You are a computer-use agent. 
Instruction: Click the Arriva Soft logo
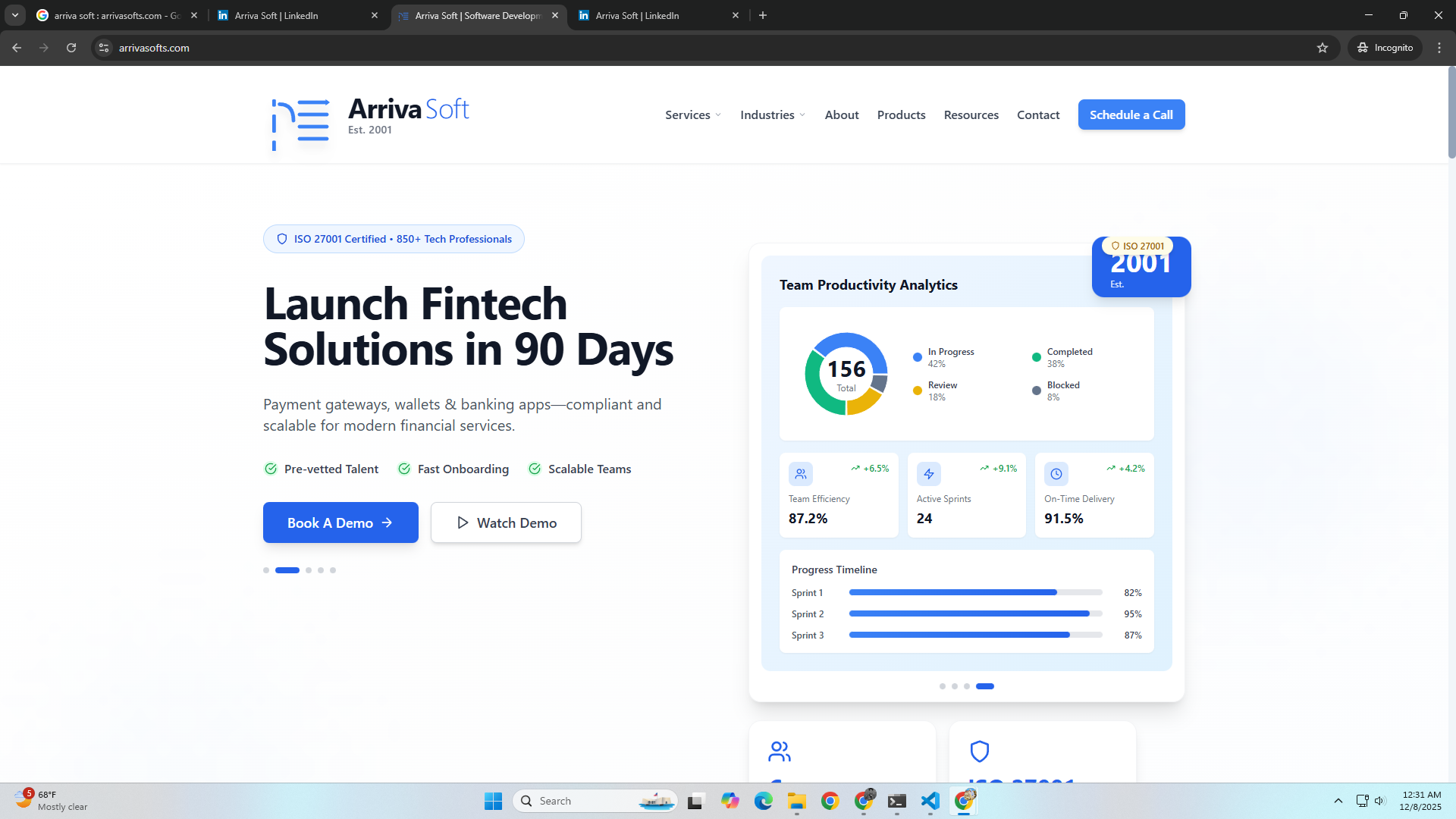click(300, 124)
